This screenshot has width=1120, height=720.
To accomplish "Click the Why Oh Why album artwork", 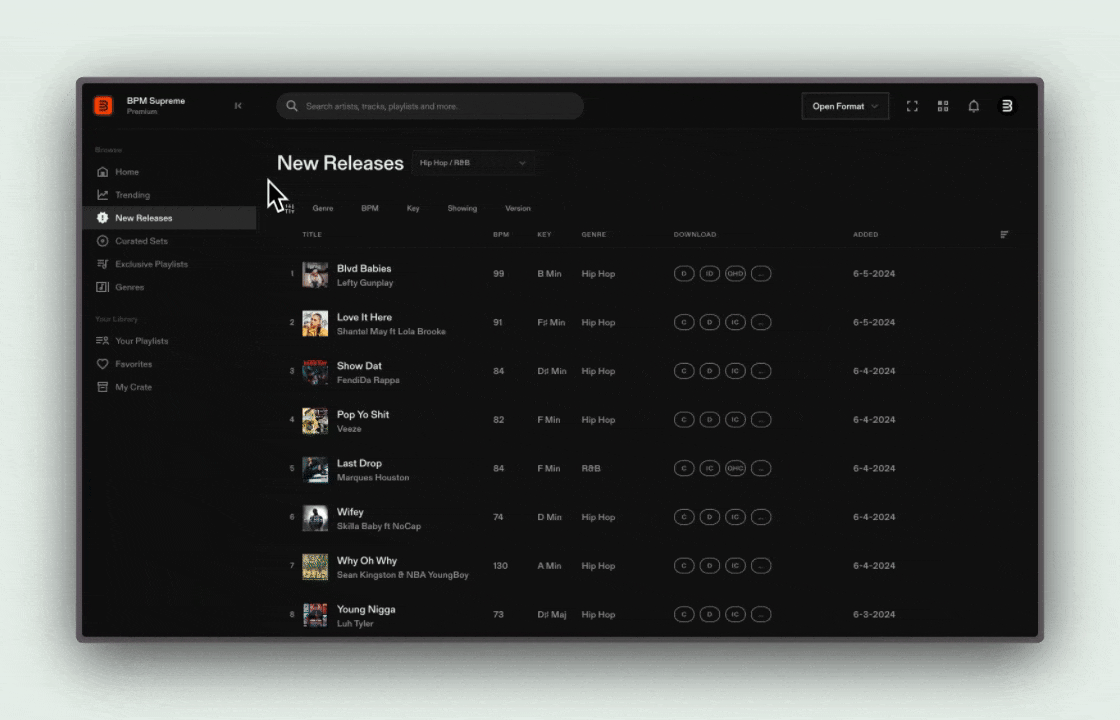I will click(x=315, y=566).
